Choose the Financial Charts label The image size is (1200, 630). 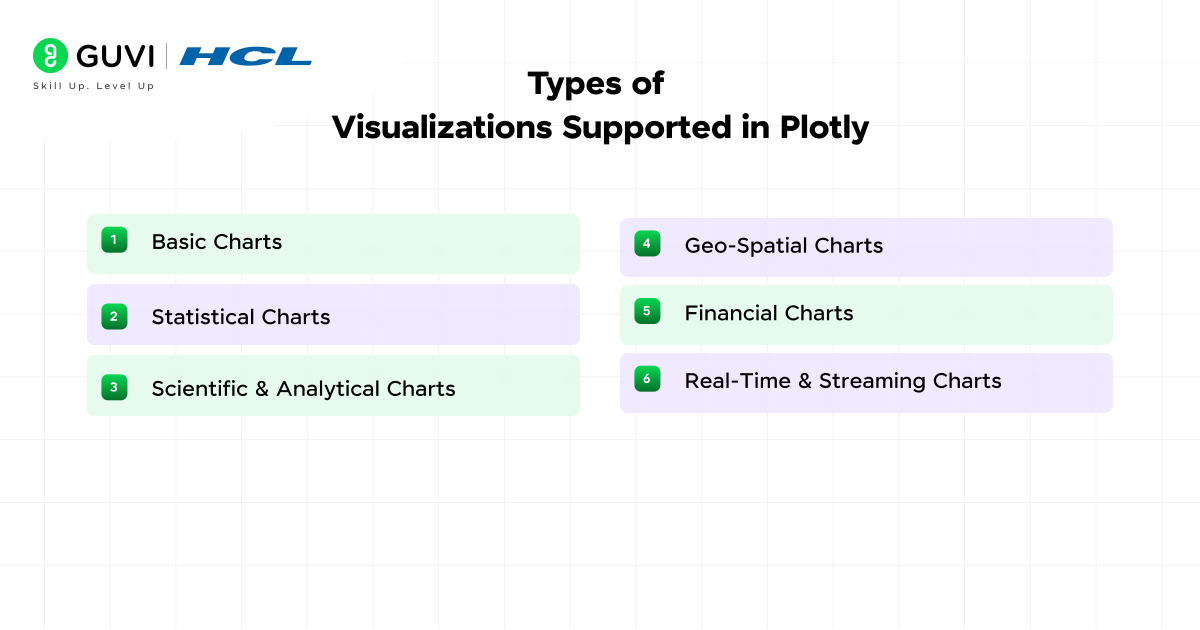(769, 313)
